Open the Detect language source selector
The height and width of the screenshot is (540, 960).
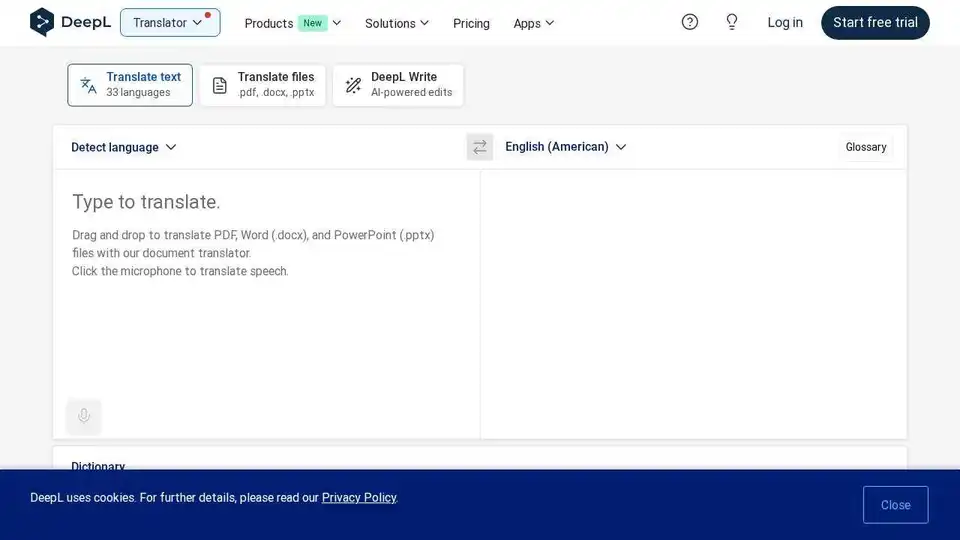124,148
